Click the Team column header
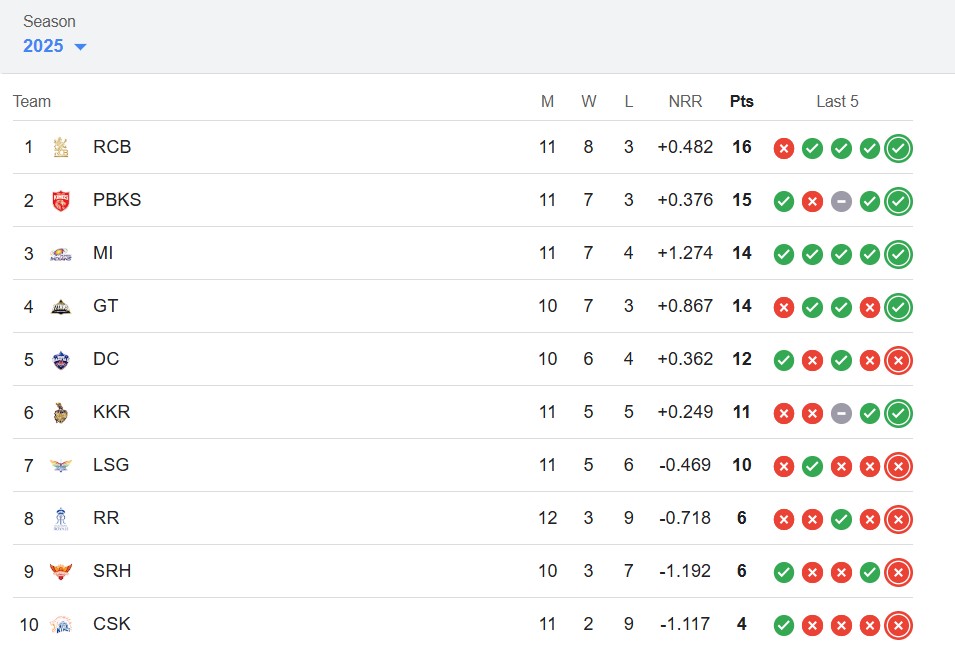955x666 pixels. point(32,101)
